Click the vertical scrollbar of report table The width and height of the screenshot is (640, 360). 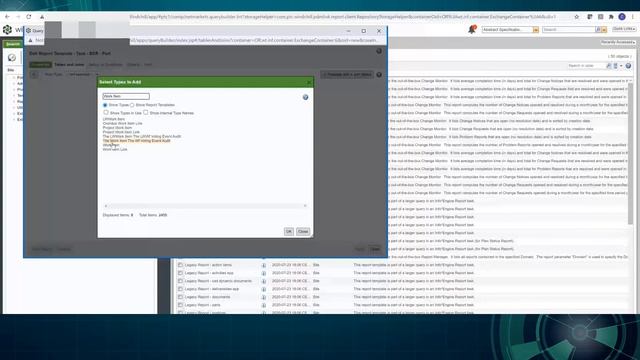(x=631, y=153)
